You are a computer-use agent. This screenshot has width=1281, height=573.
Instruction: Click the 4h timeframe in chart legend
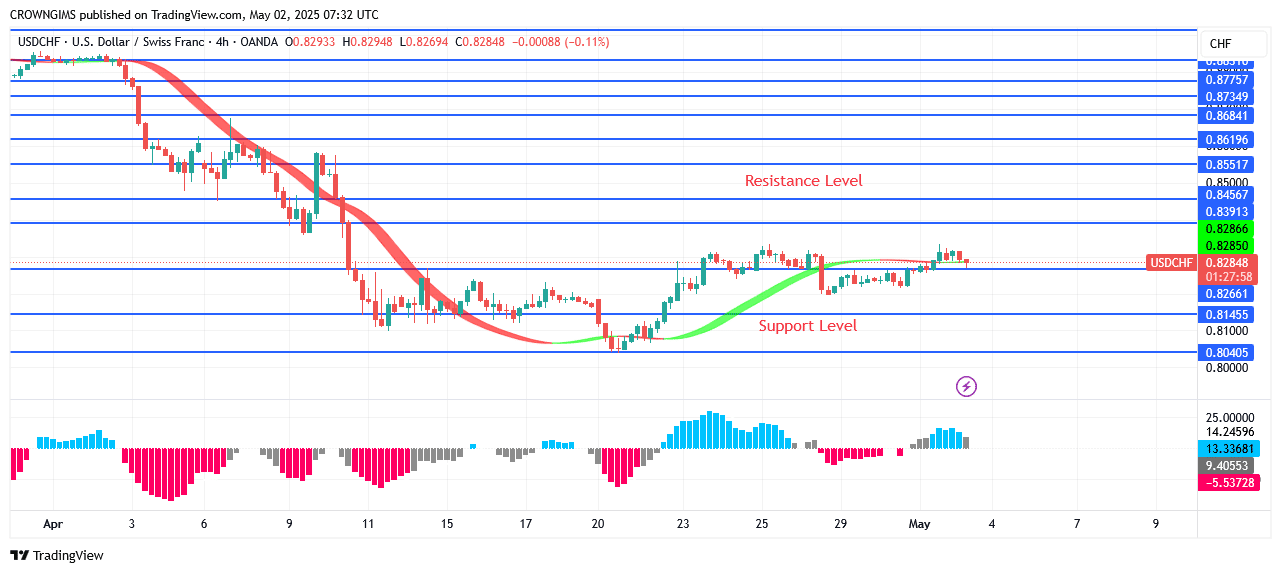click(x=221, y=42)
